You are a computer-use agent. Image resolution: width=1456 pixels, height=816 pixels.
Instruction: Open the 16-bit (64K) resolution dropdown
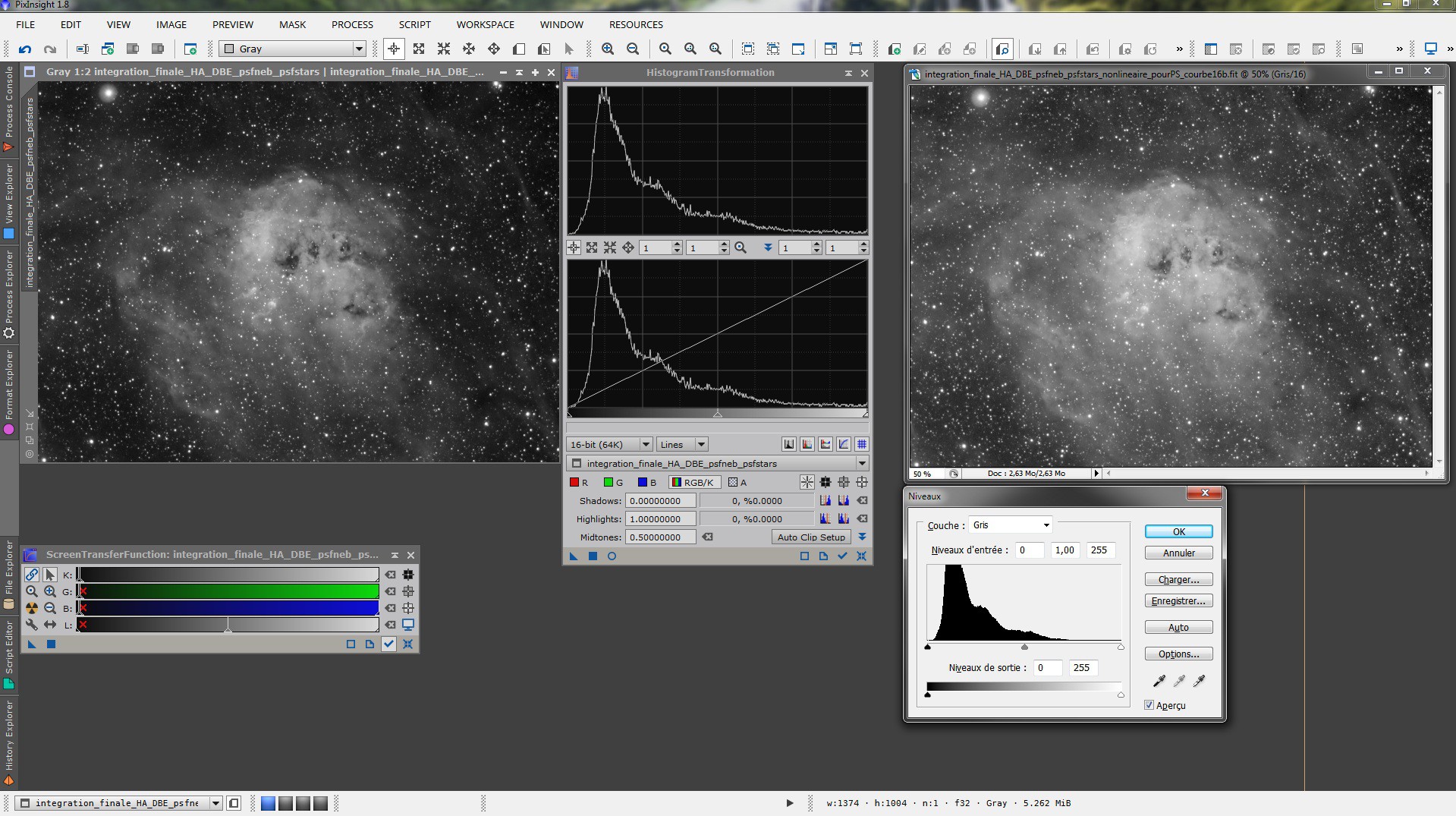[x=609, y=445]
